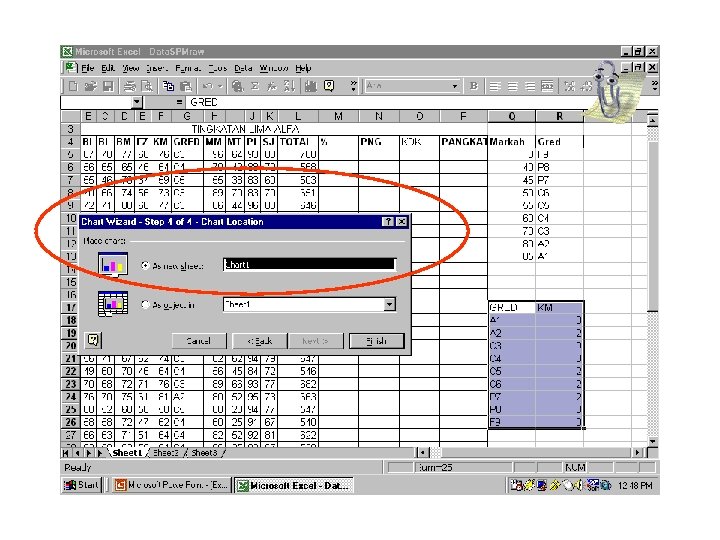720x540 pixels.
Task: Click the Microsoft PowerPoint taskbar button
Action: point(171,485)
